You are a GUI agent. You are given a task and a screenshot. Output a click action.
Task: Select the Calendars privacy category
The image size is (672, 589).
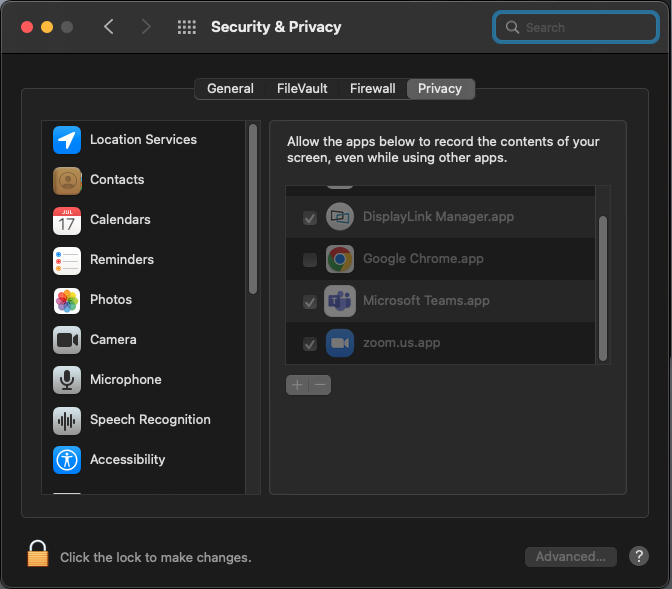[x=144, y=220]
